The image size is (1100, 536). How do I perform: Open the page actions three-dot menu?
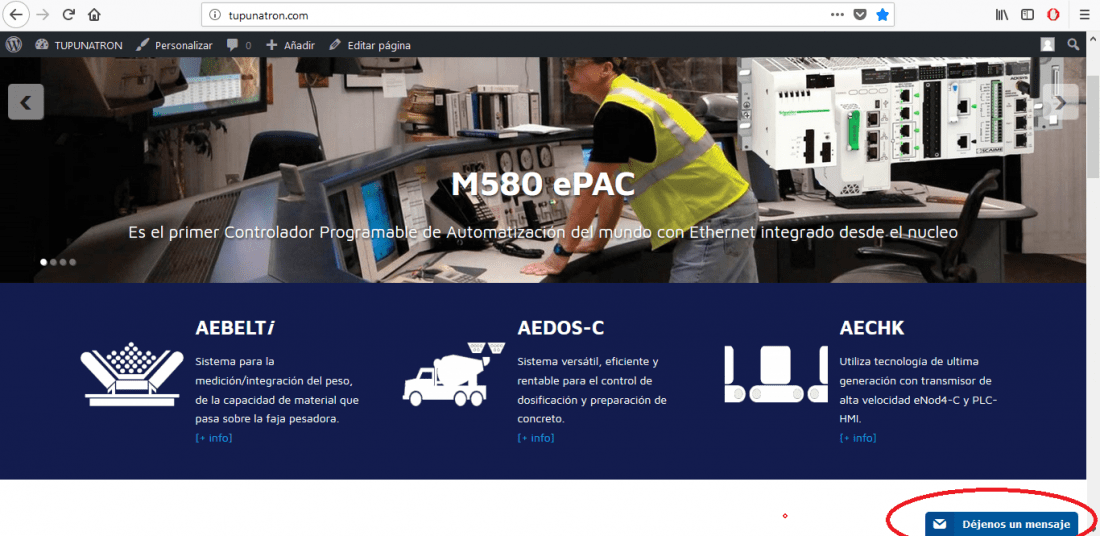(838, 14)
